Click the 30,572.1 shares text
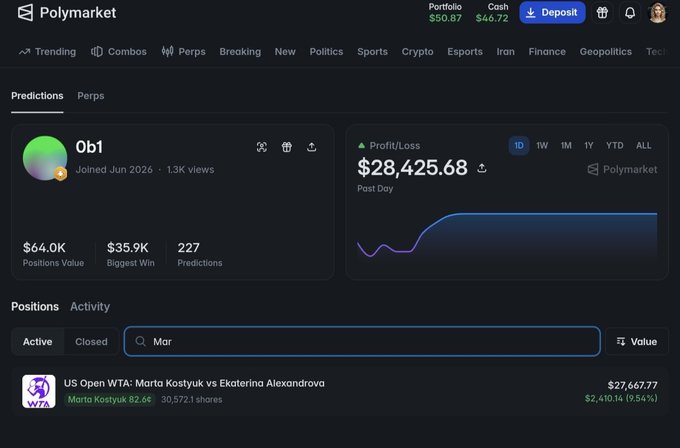This screenshot has height=448, width=680. pos(191,399)
